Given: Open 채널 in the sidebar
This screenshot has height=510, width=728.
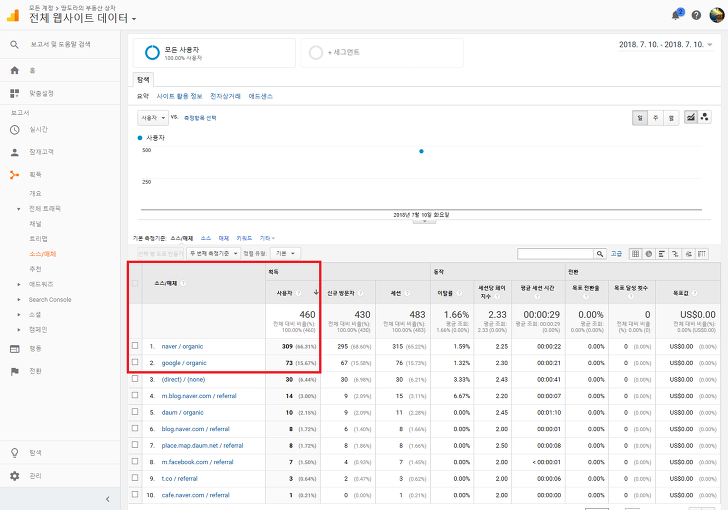Looking at the screenshot, I should pyautogui.click(x=35, y=224).
